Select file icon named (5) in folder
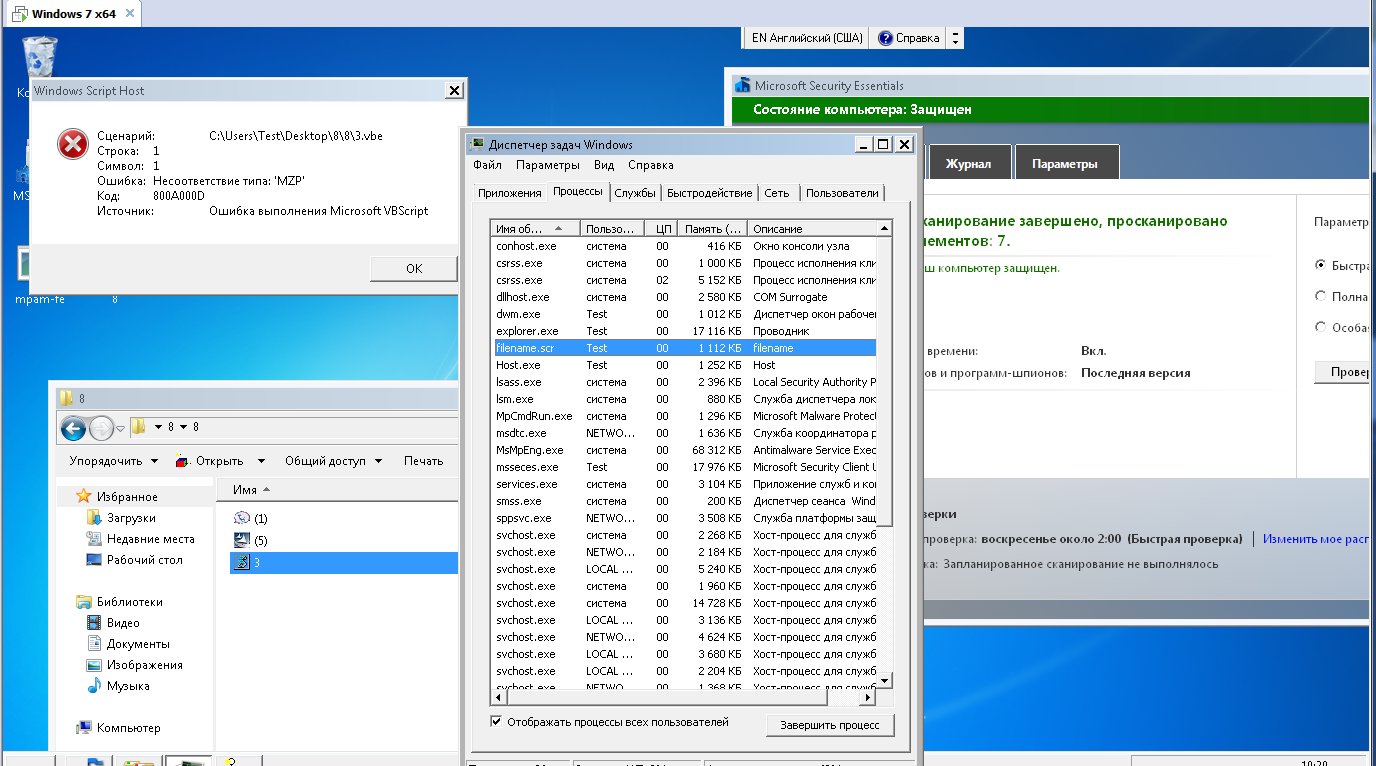1376x766 pixels. [241, 540]
